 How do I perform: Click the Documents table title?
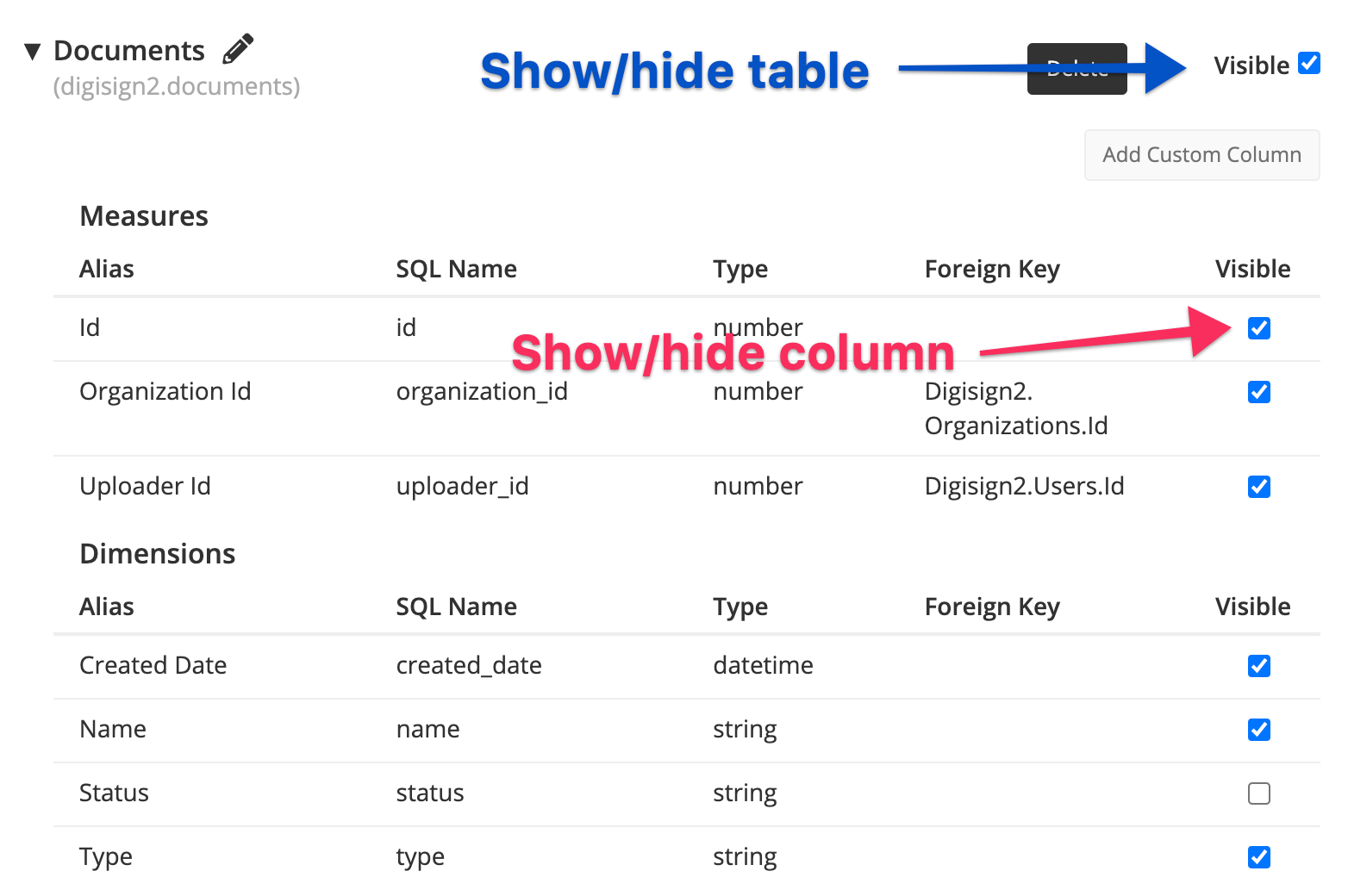pos(129,51)
